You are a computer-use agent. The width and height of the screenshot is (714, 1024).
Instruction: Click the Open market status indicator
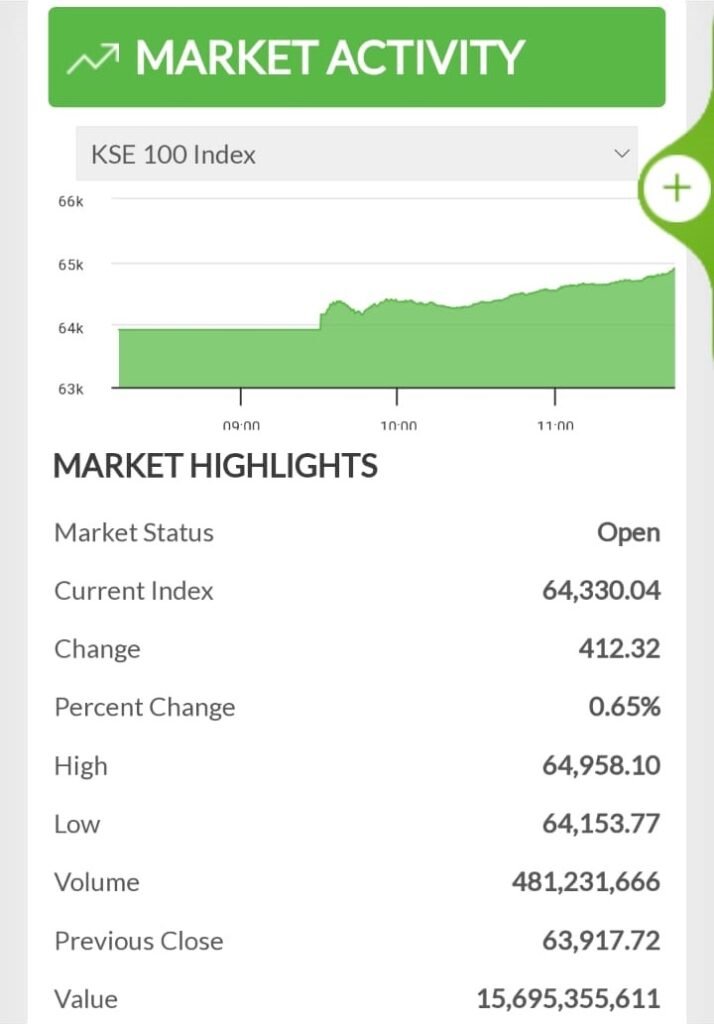pyautogui.click(x=629, y=532)
